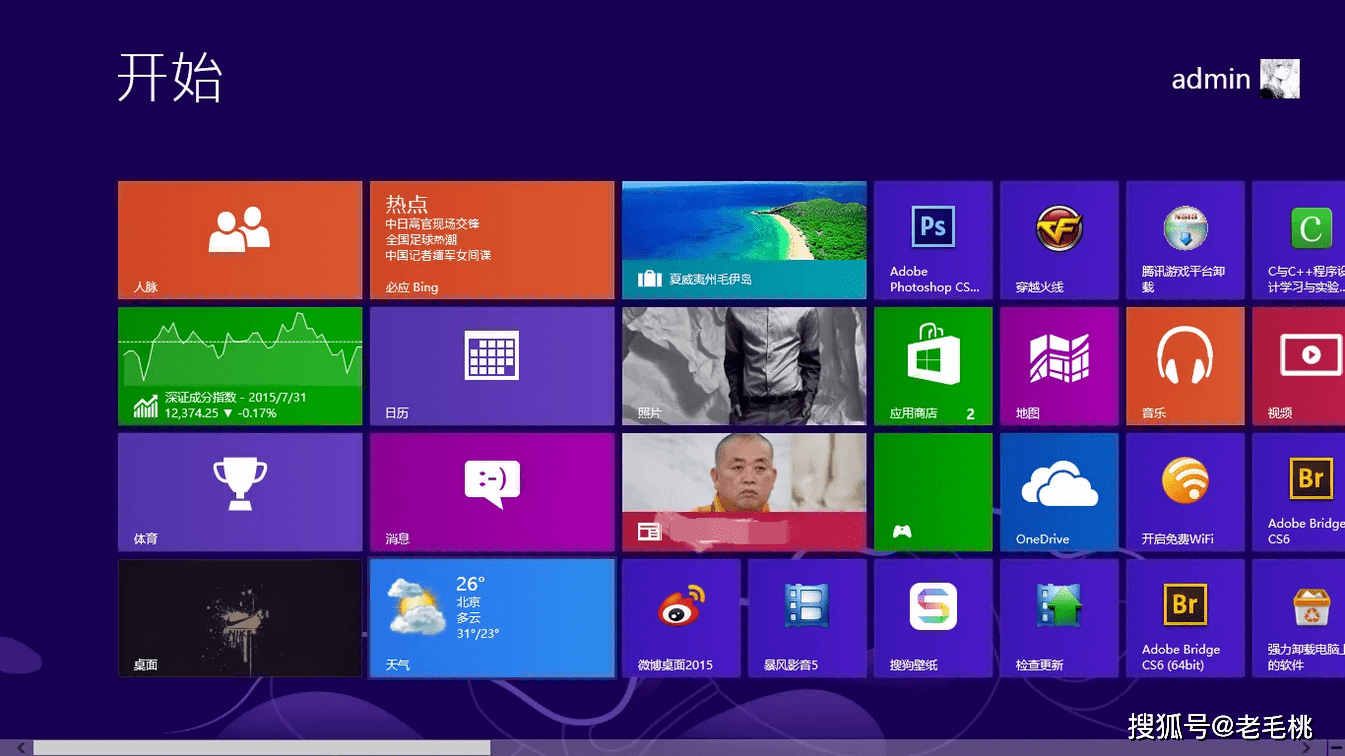Click the horizontal scrollbar thumb
Screen dimensions: 1345x756
coord(262,748)
